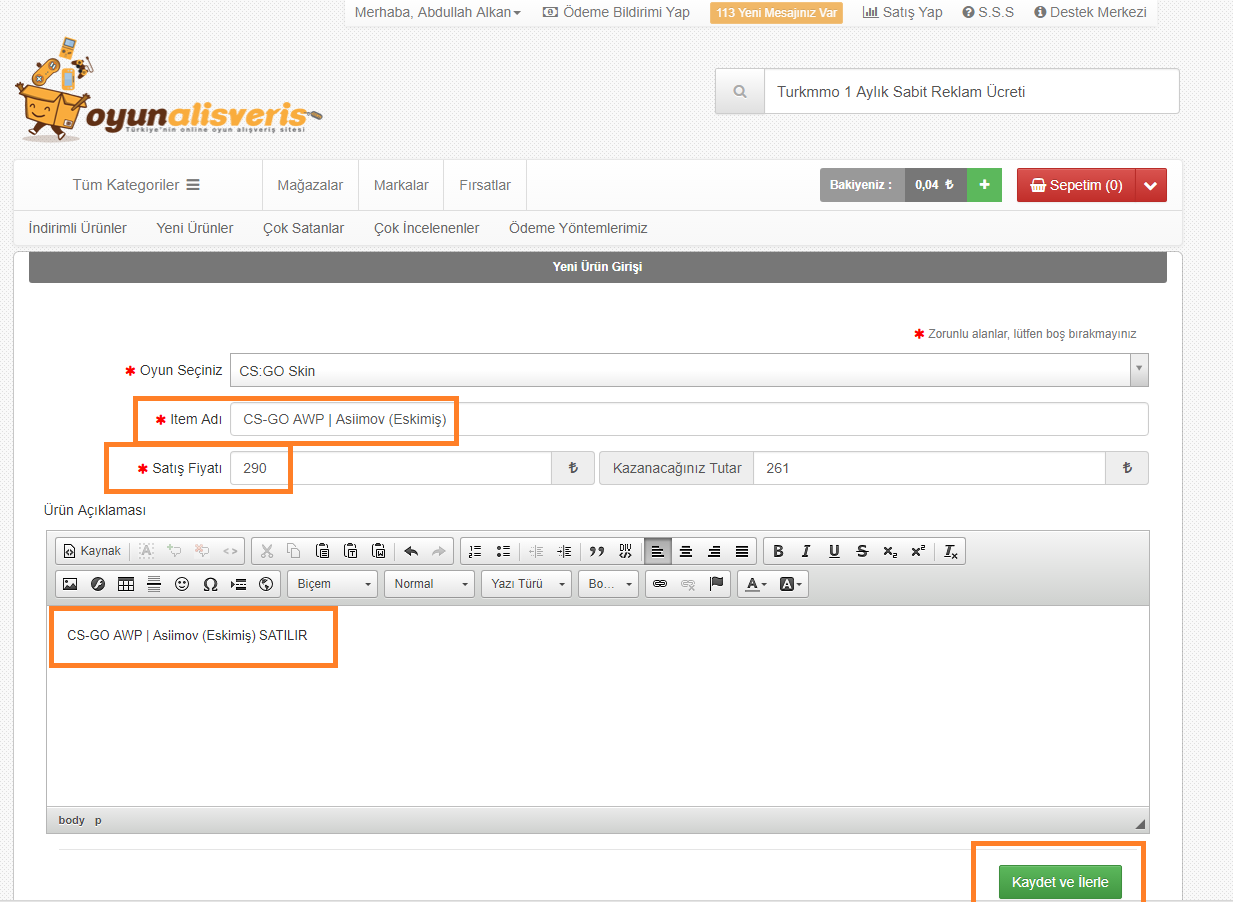The height and width of the screenshot is (902, 1233).
Task: Insert an anchor with flag icon
Action: [716, 583]
